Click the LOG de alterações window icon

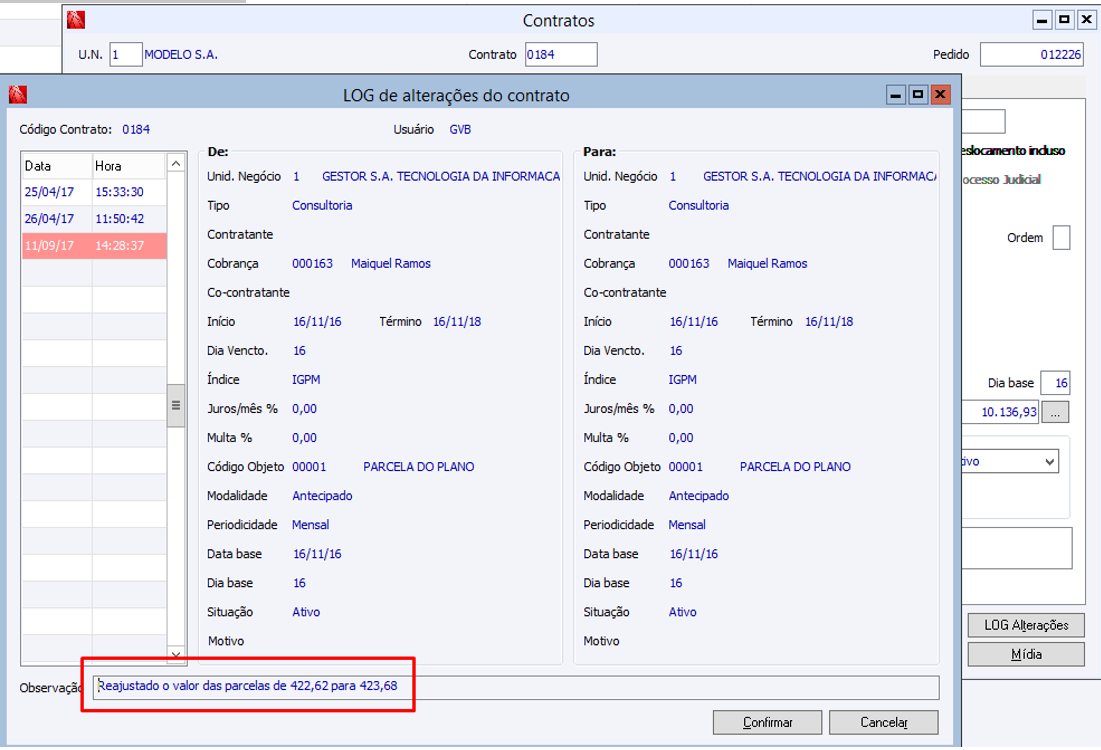coord(17,95)
